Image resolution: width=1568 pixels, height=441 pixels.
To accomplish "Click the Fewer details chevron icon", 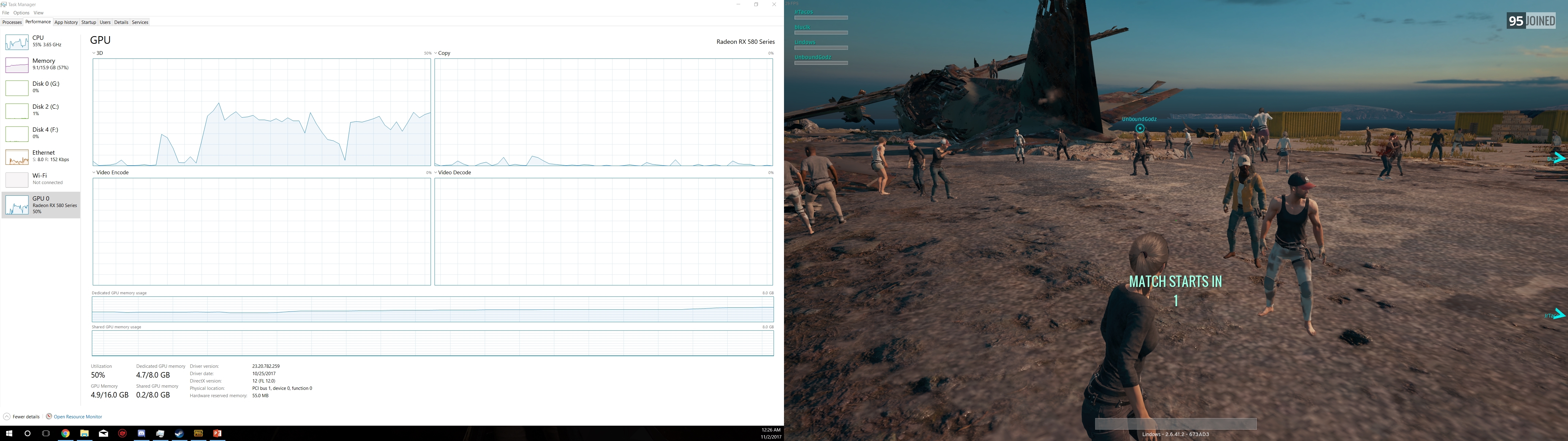I will [x=7, y=417].
